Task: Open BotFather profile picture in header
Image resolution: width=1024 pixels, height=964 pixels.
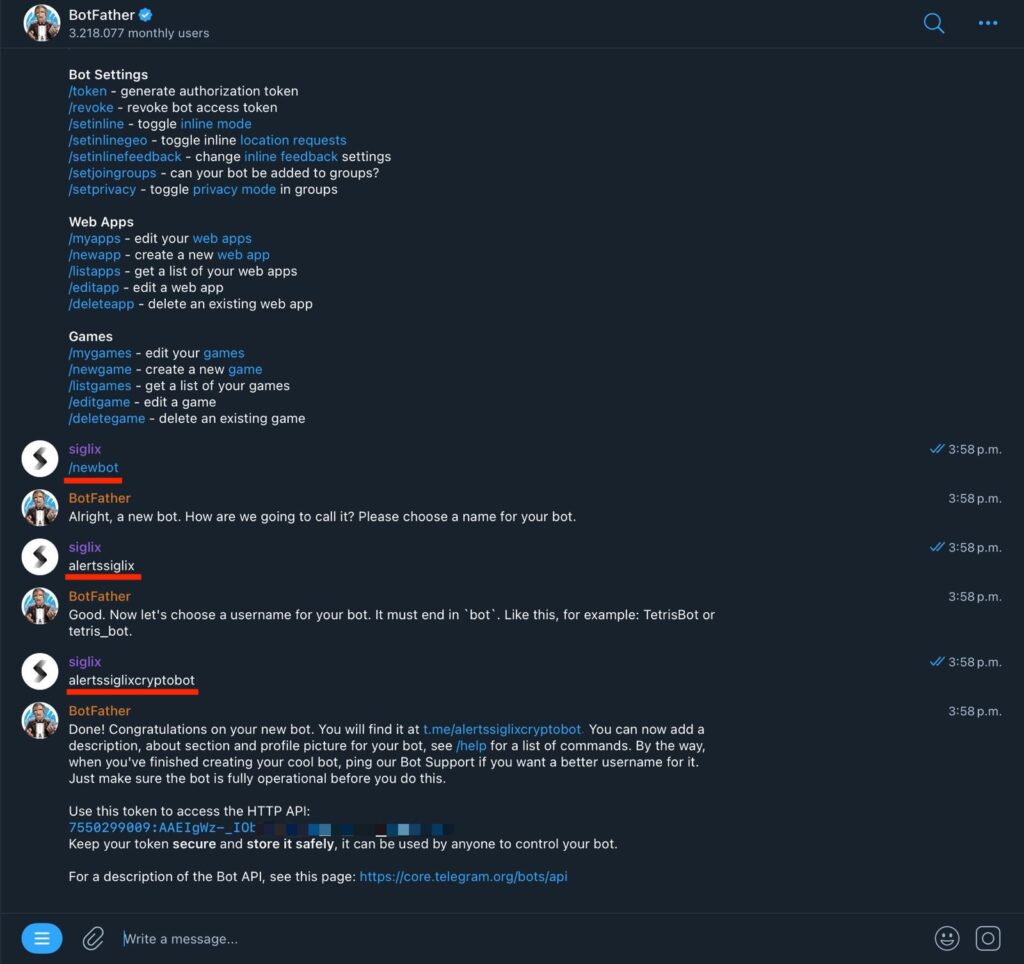Action: [x=41, y=23]
